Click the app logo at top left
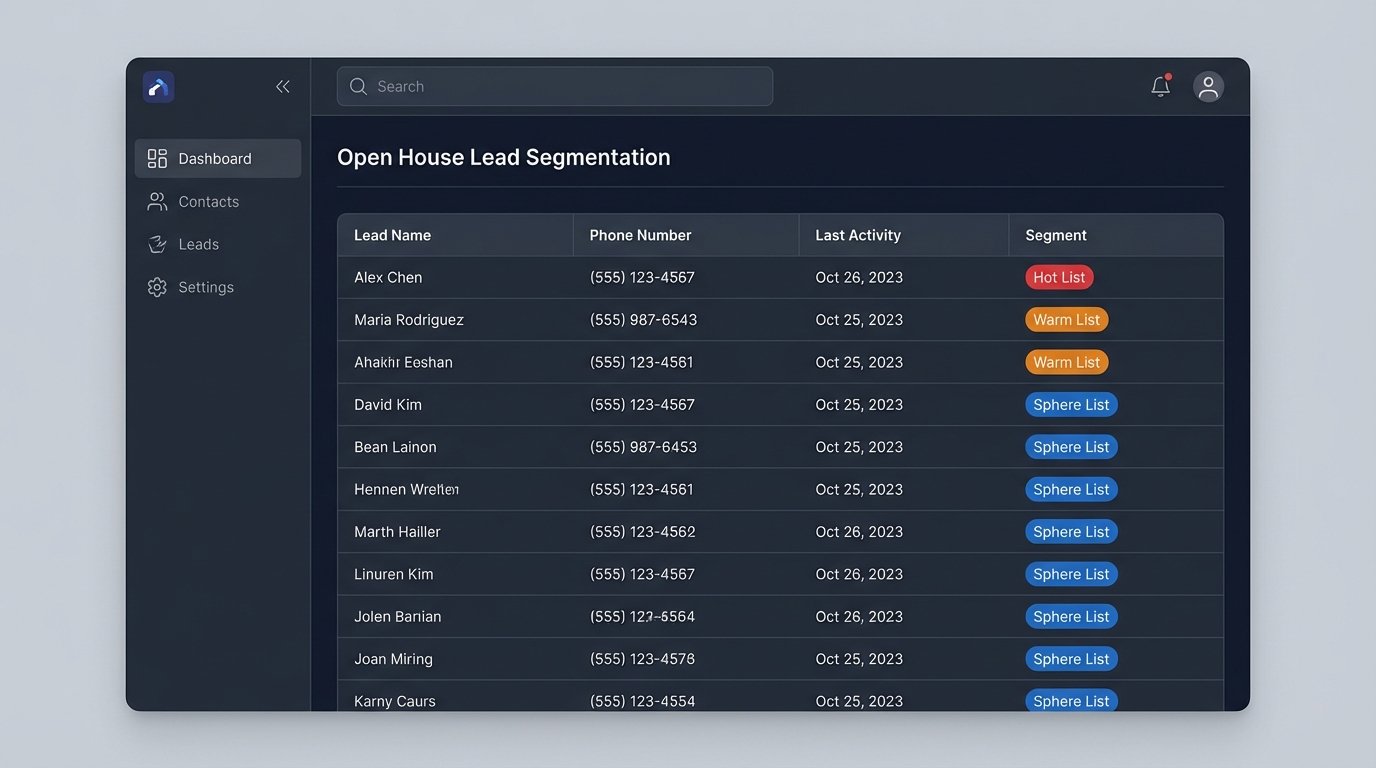Image resolution: width=1376 pixels, height=768 pixels. (x=158, y=86)
